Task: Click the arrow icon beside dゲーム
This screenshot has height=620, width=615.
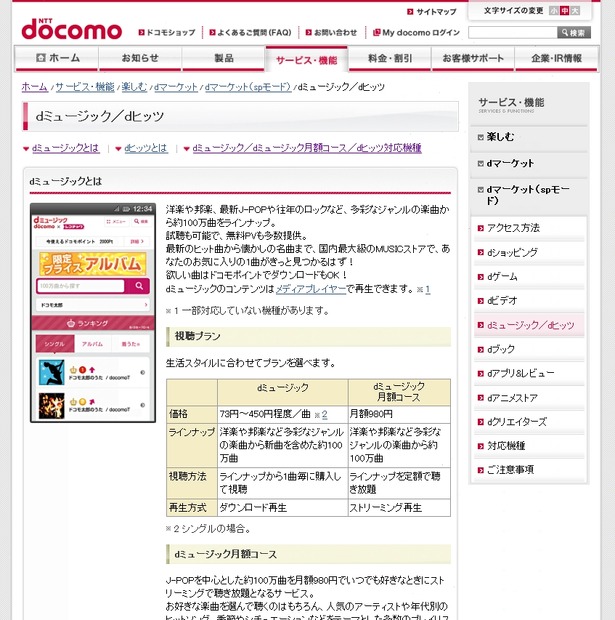Action: (481, 277)
